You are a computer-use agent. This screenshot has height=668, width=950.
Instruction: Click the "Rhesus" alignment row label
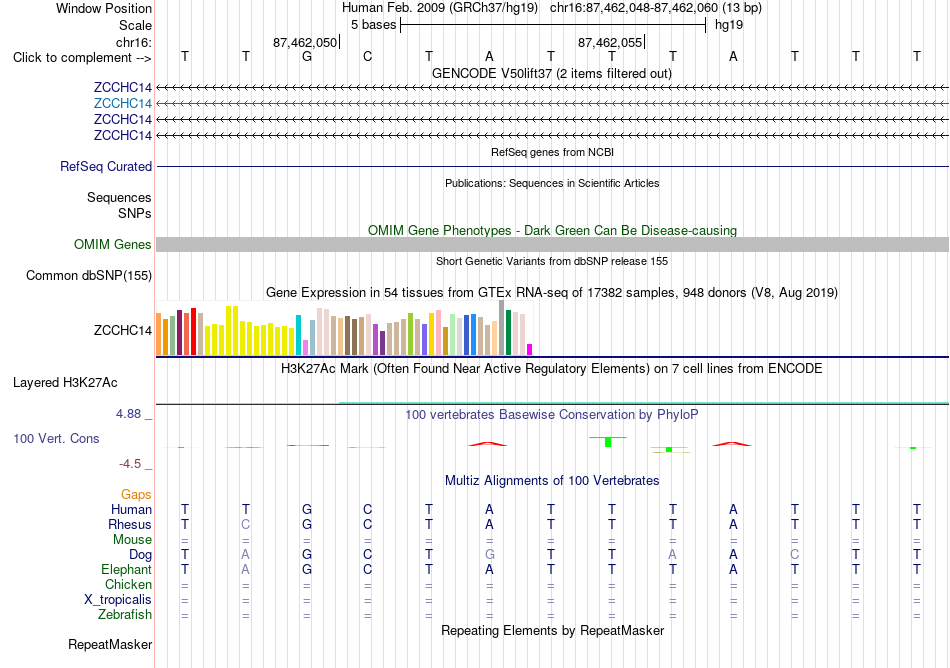[130, 524]
